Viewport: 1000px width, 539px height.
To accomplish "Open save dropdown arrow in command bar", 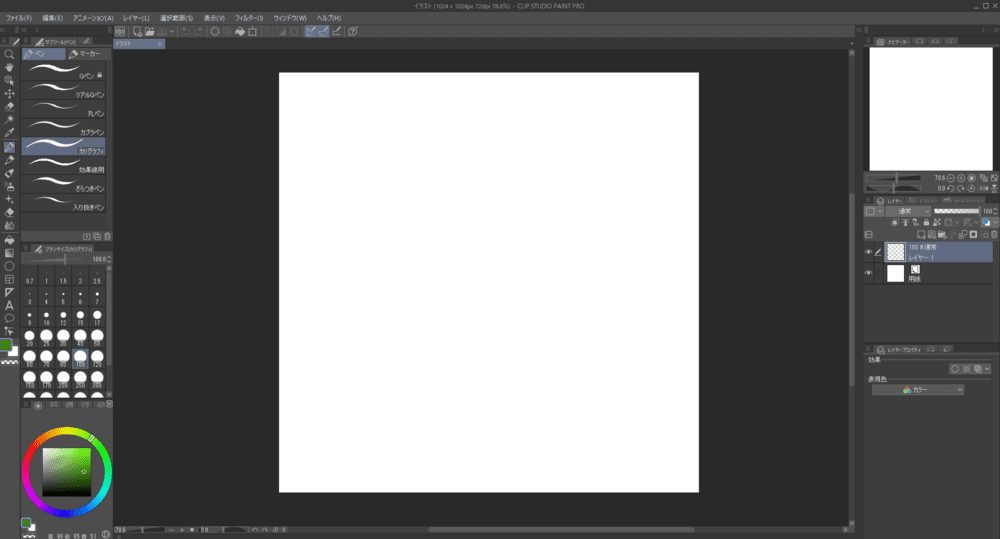I will tap(172, 31).
